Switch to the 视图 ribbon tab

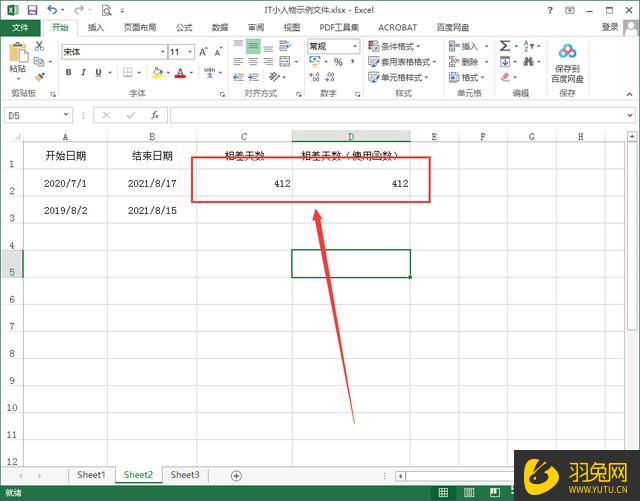[292, 27]
